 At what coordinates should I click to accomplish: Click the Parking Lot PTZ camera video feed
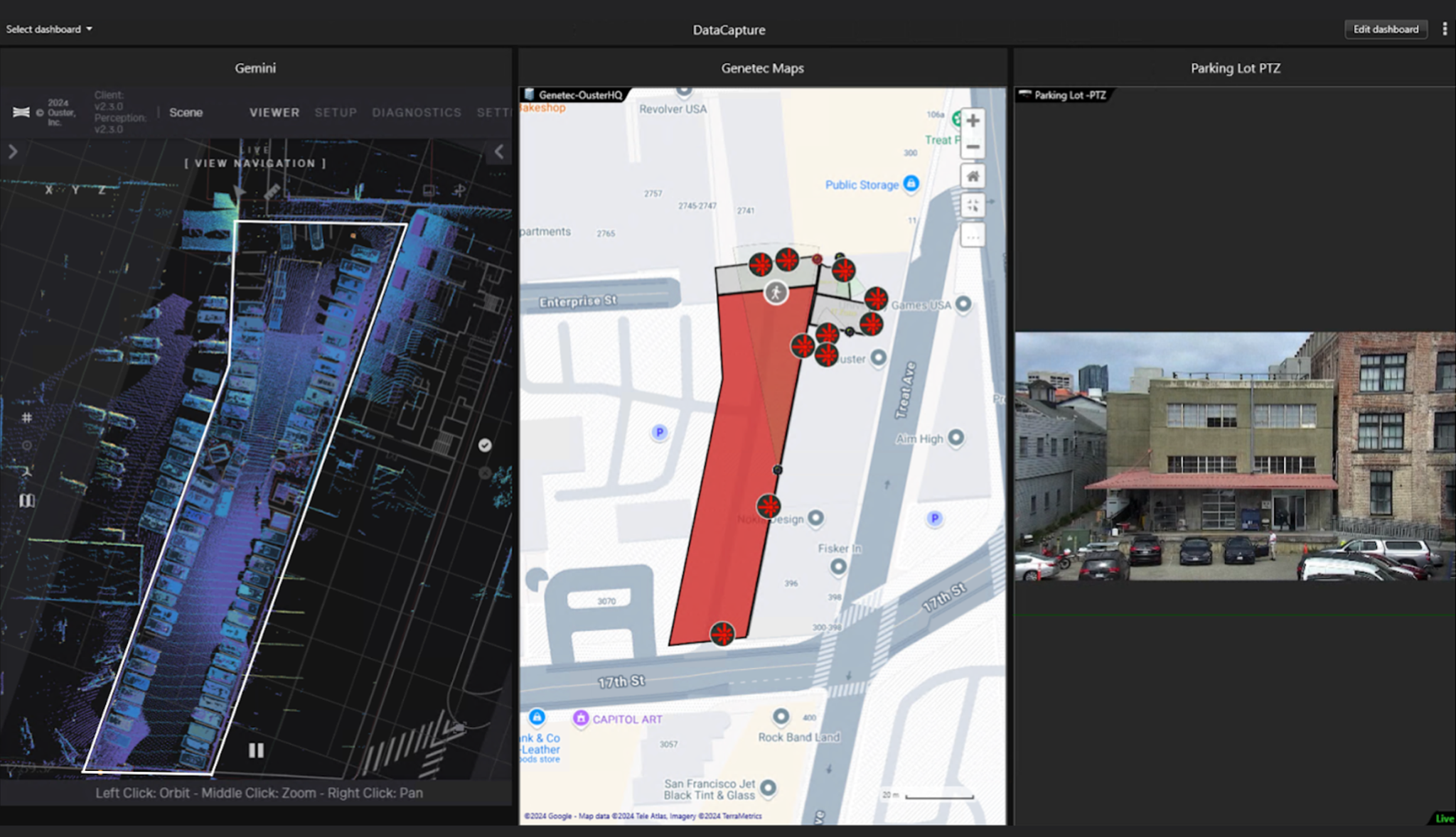coord(1235,456)
